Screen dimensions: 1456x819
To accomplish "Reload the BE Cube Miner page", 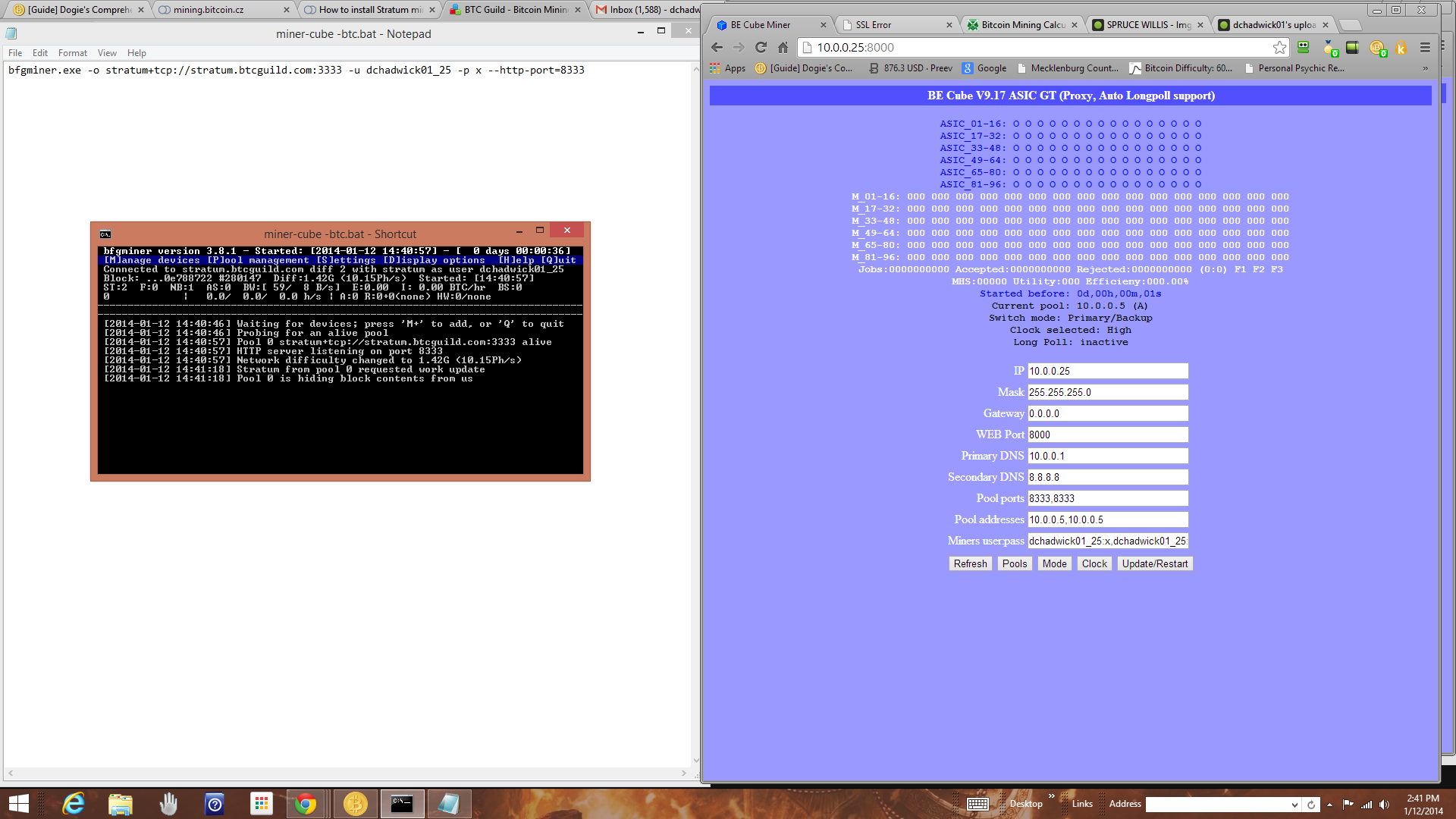I will pyautogui.click(x=761, y=47).
